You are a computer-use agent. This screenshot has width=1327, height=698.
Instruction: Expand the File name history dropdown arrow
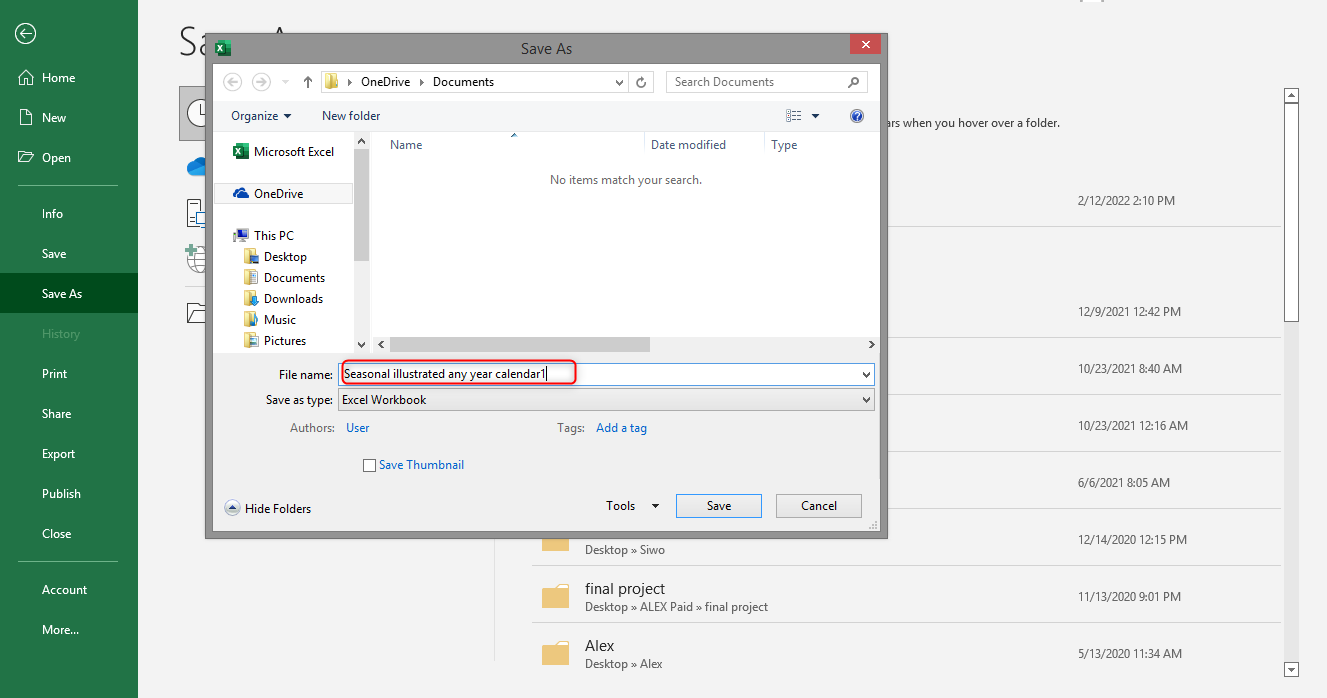pos(865,374)
